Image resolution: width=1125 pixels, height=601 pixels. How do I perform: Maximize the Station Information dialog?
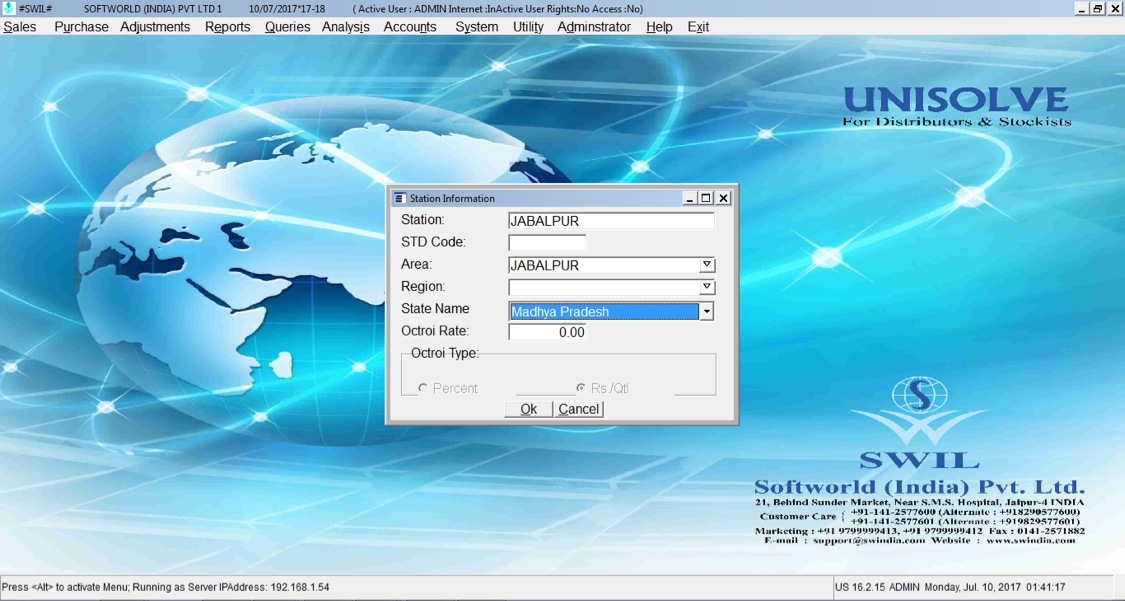point(706,198)
